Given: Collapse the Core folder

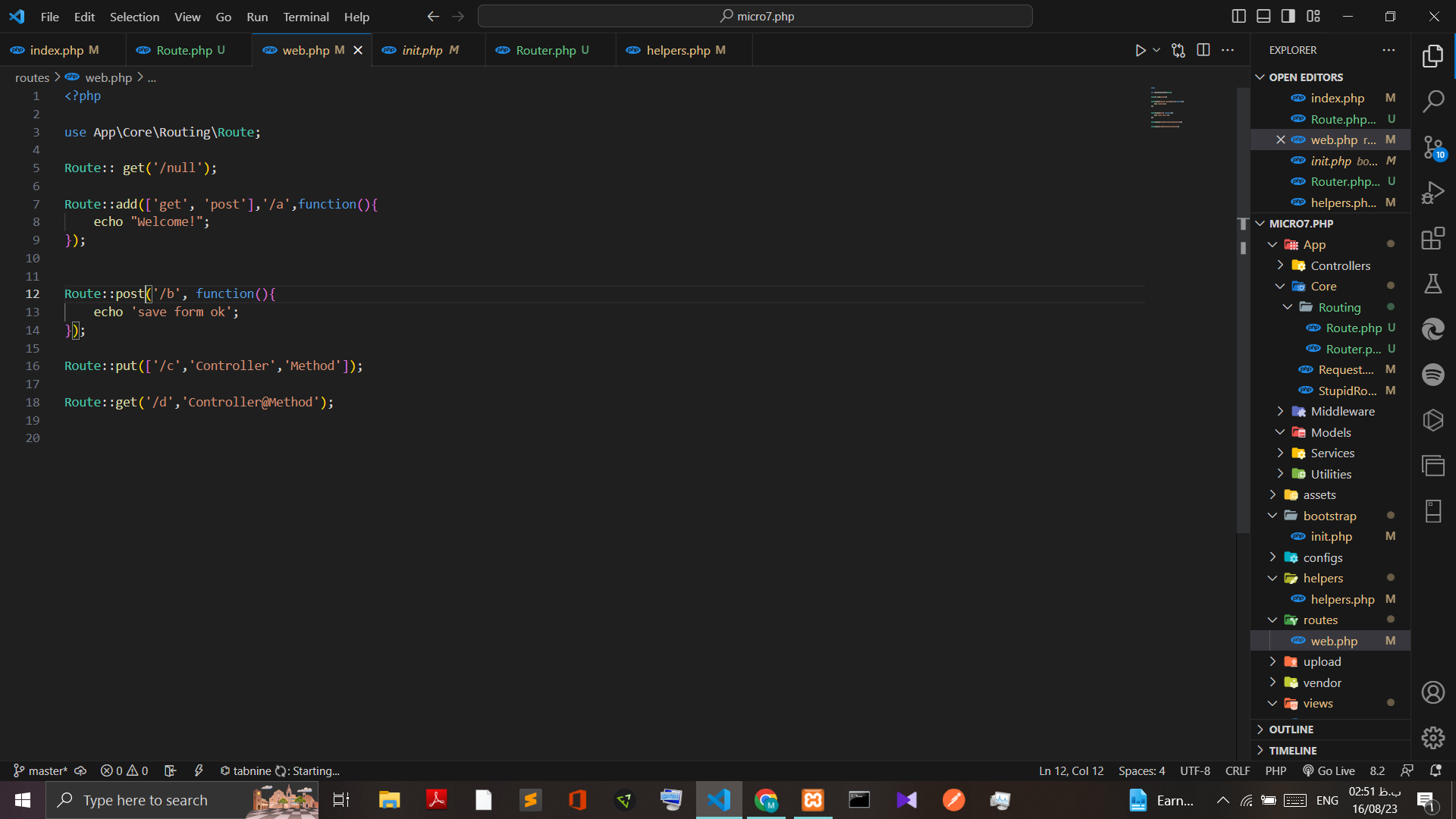Looking at the screenshot, I should 1330,286.
